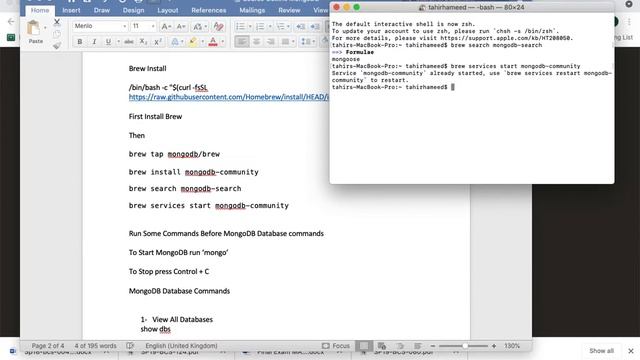Click the zoom in plus button
This screenshot has width=640, height=360.
[494, 346]
